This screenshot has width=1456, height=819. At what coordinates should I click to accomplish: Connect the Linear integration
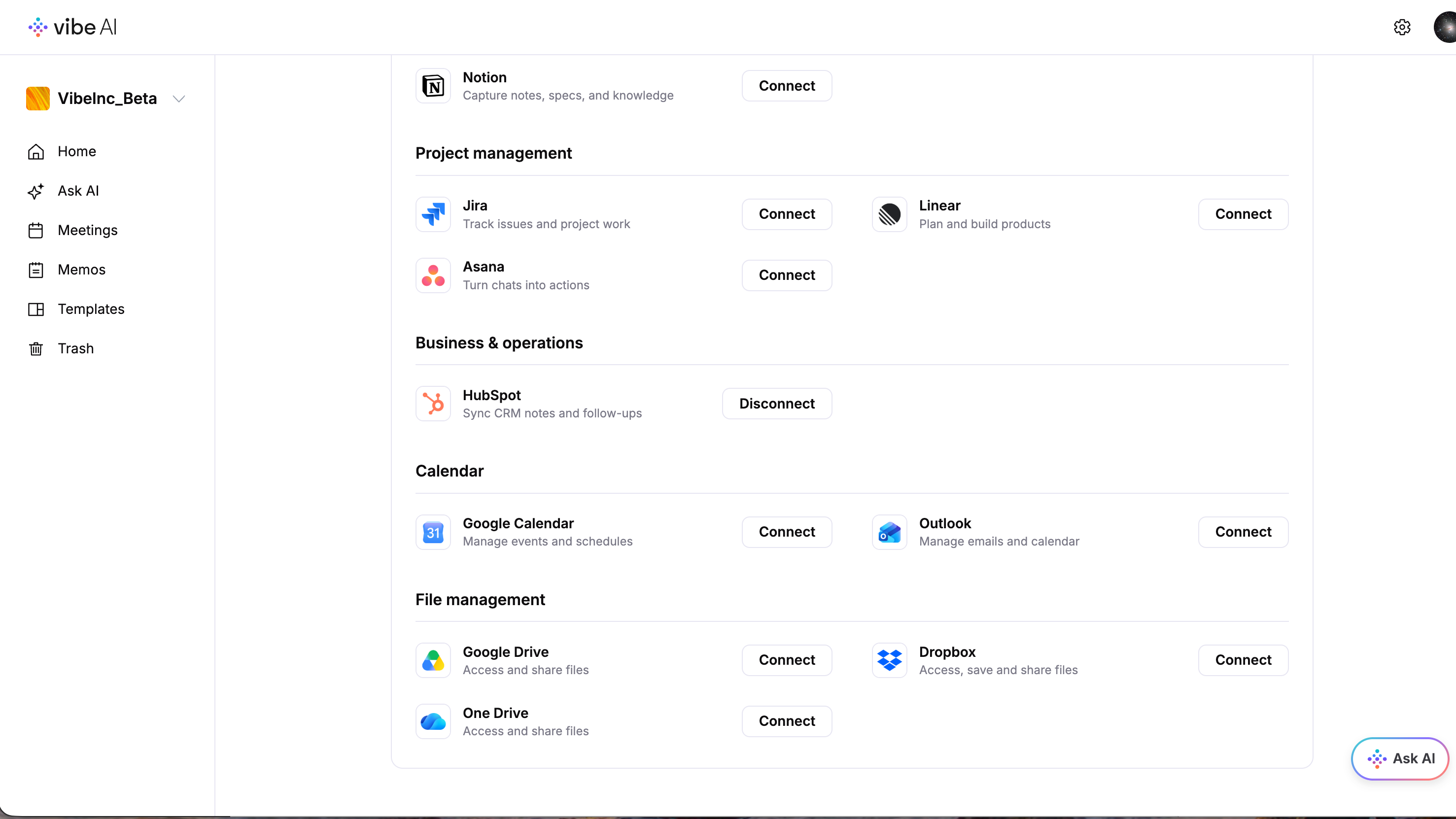pyautogui.click(x=1243, y=214)
